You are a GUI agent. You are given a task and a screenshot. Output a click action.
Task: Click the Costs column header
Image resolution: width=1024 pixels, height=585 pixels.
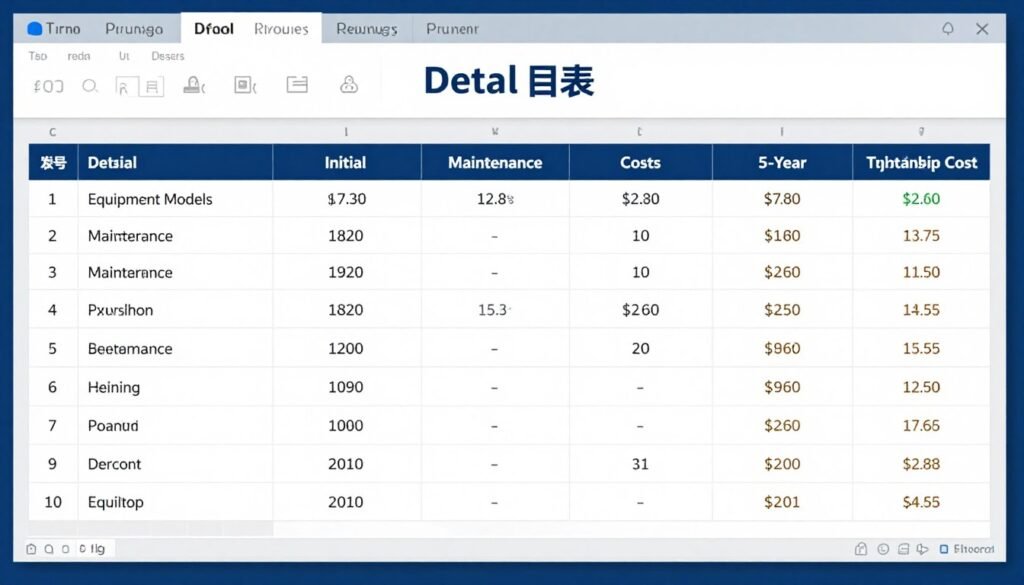pyautogui.click(x=641, y=163)
